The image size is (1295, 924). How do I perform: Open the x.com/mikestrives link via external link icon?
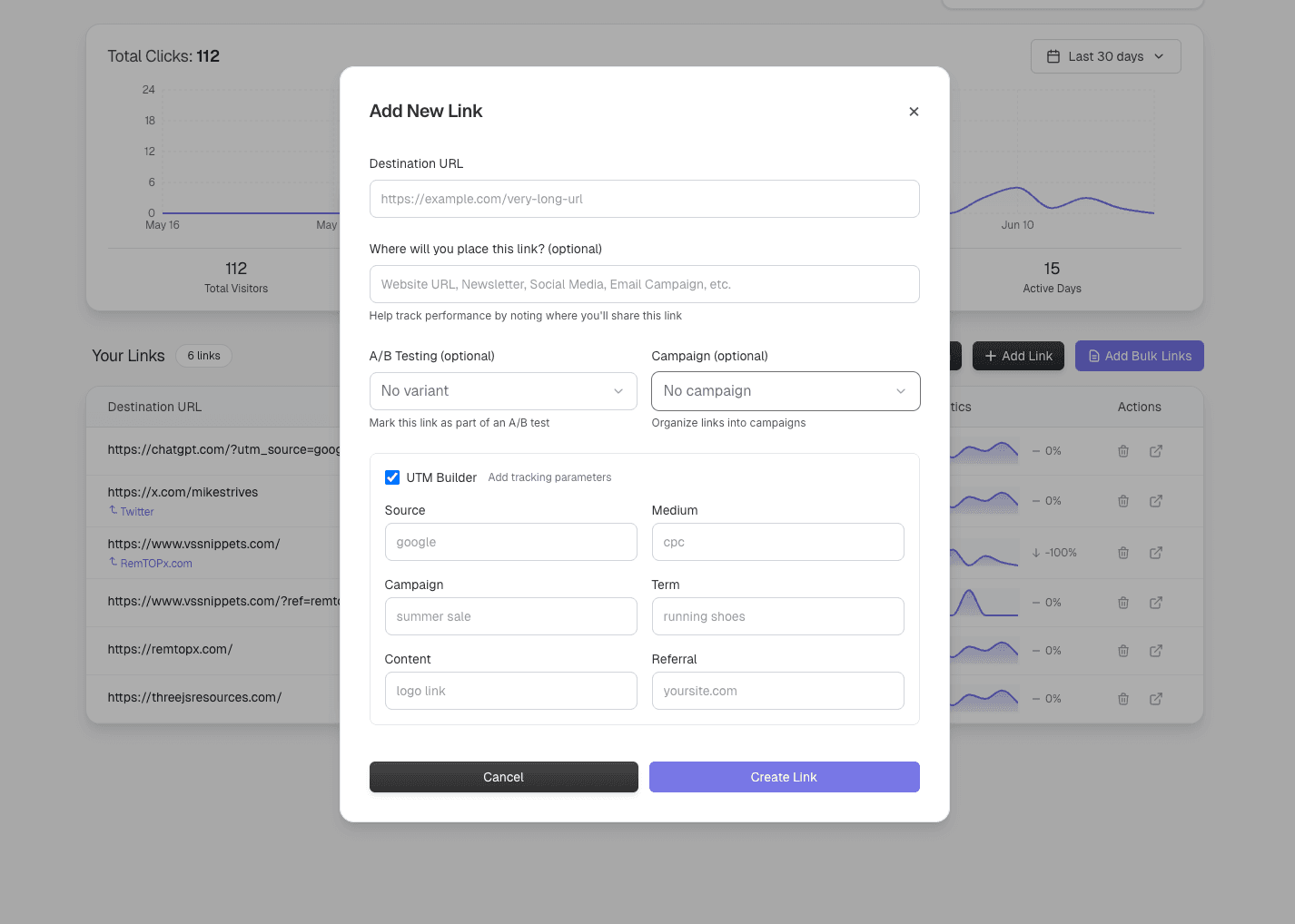click(1156, 500)
